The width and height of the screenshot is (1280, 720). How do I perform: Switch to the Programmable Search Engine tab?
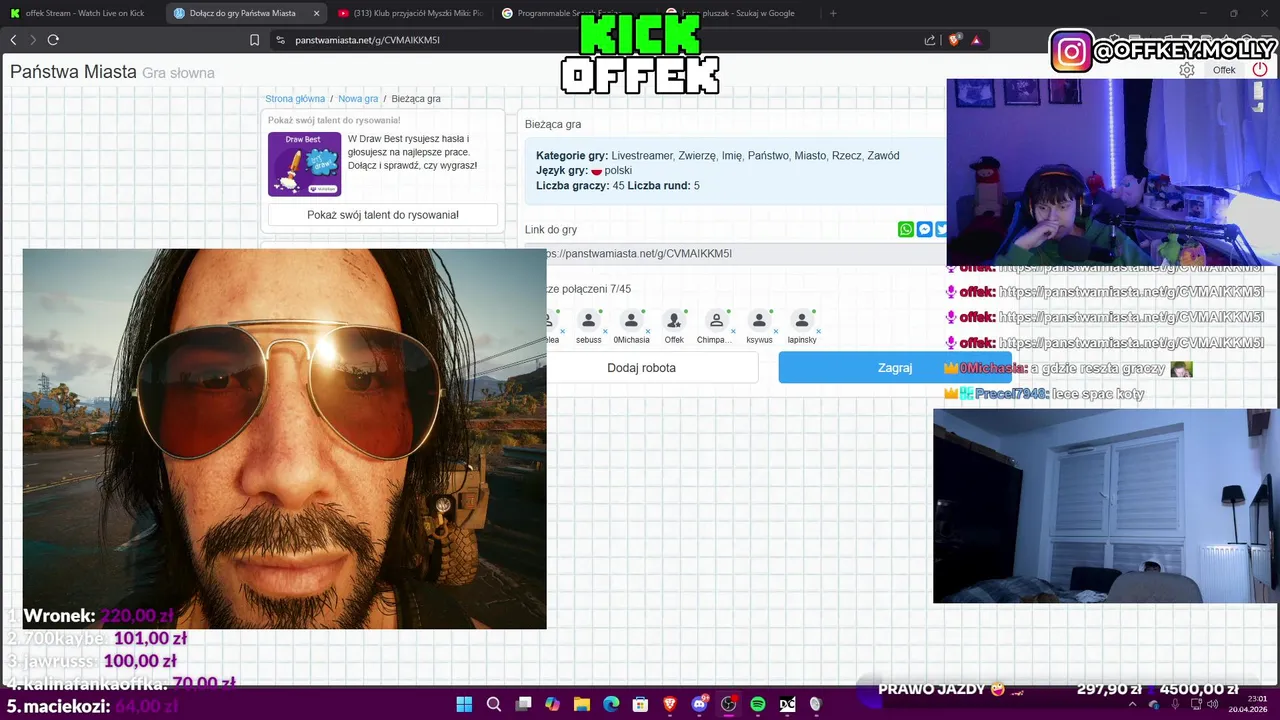tap(574, 13)
